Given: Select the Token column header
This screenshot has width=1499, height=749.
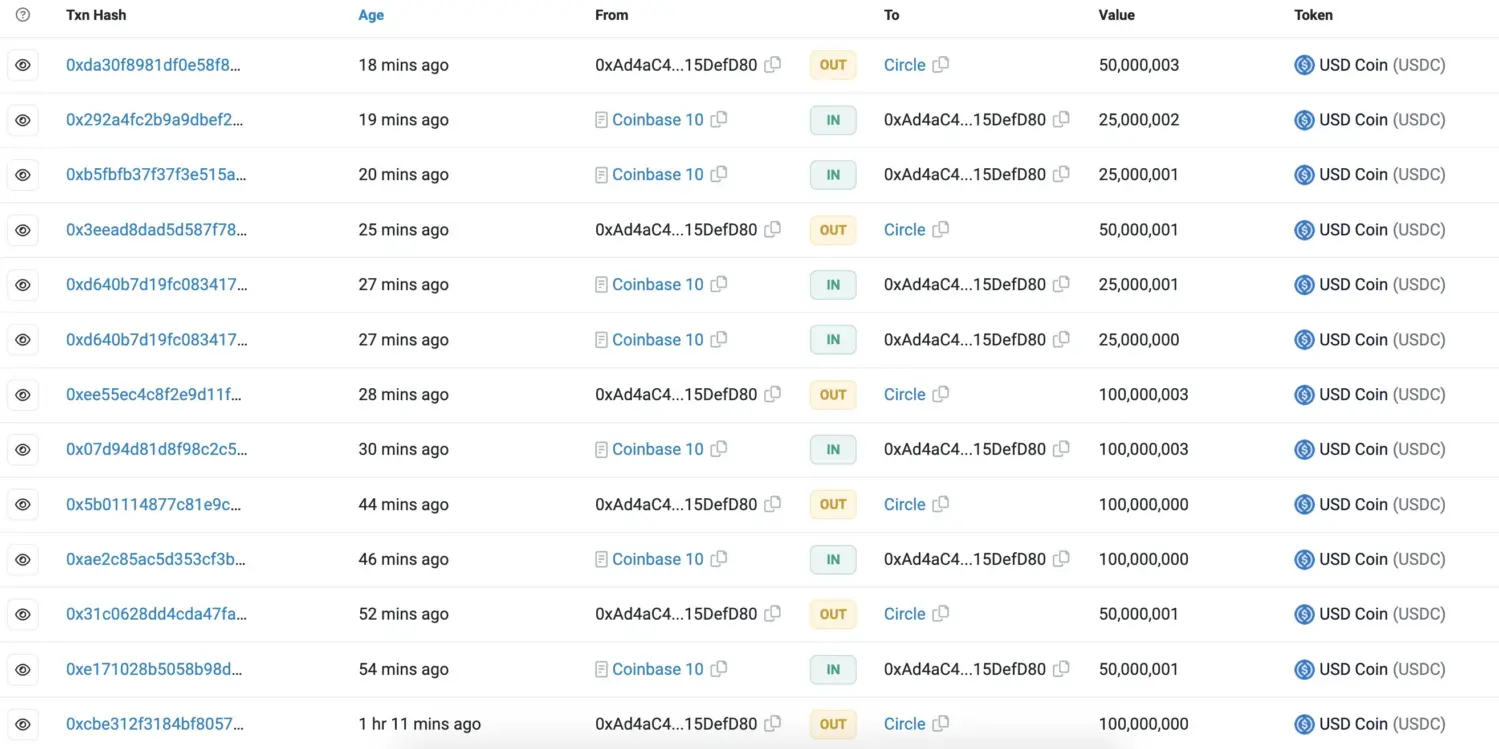Looking at the screenshot, I should click(1312, 15).
